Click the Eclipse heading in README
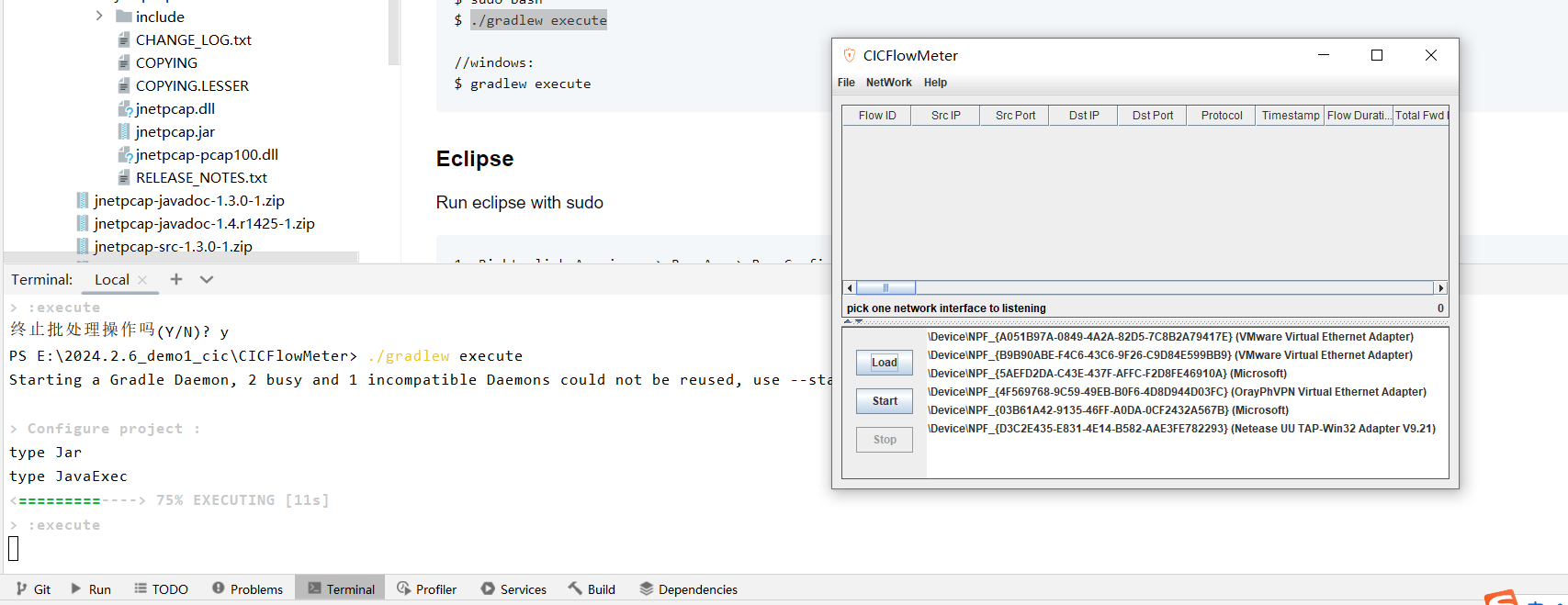 point(475,159)
